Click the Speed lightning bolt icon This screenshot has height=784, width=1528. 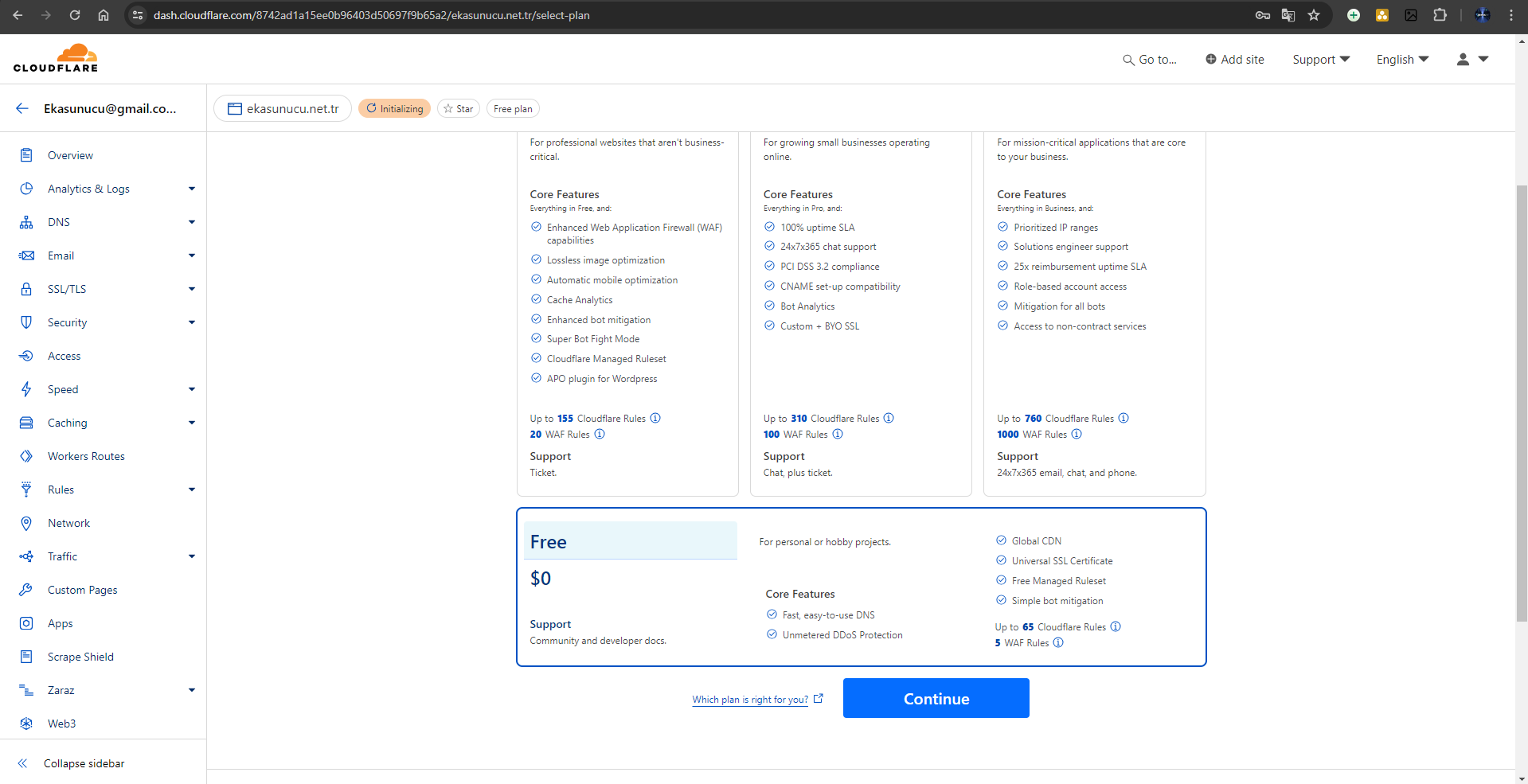click(26, 389)
